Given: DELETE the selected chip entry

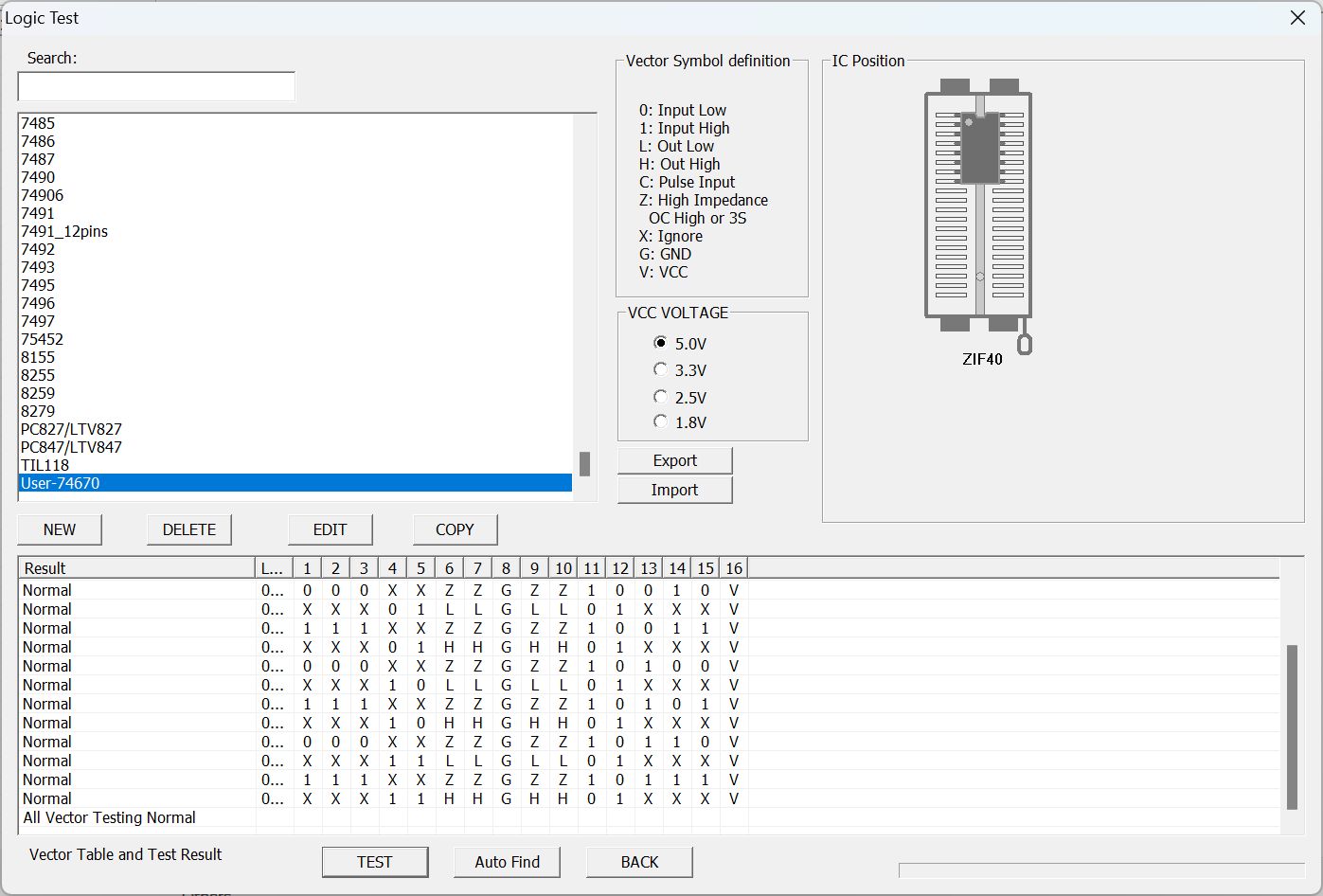Looking at the screenshot, I should click(x=189, y=529).
